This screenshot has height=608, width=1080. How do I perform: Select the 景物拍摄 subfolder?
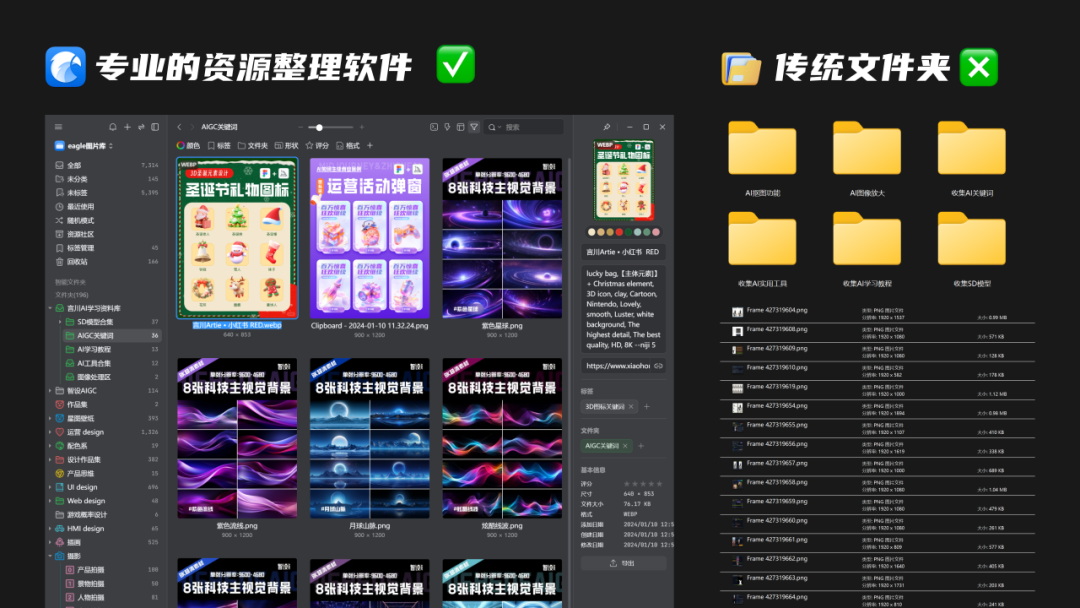click(111, 583)
